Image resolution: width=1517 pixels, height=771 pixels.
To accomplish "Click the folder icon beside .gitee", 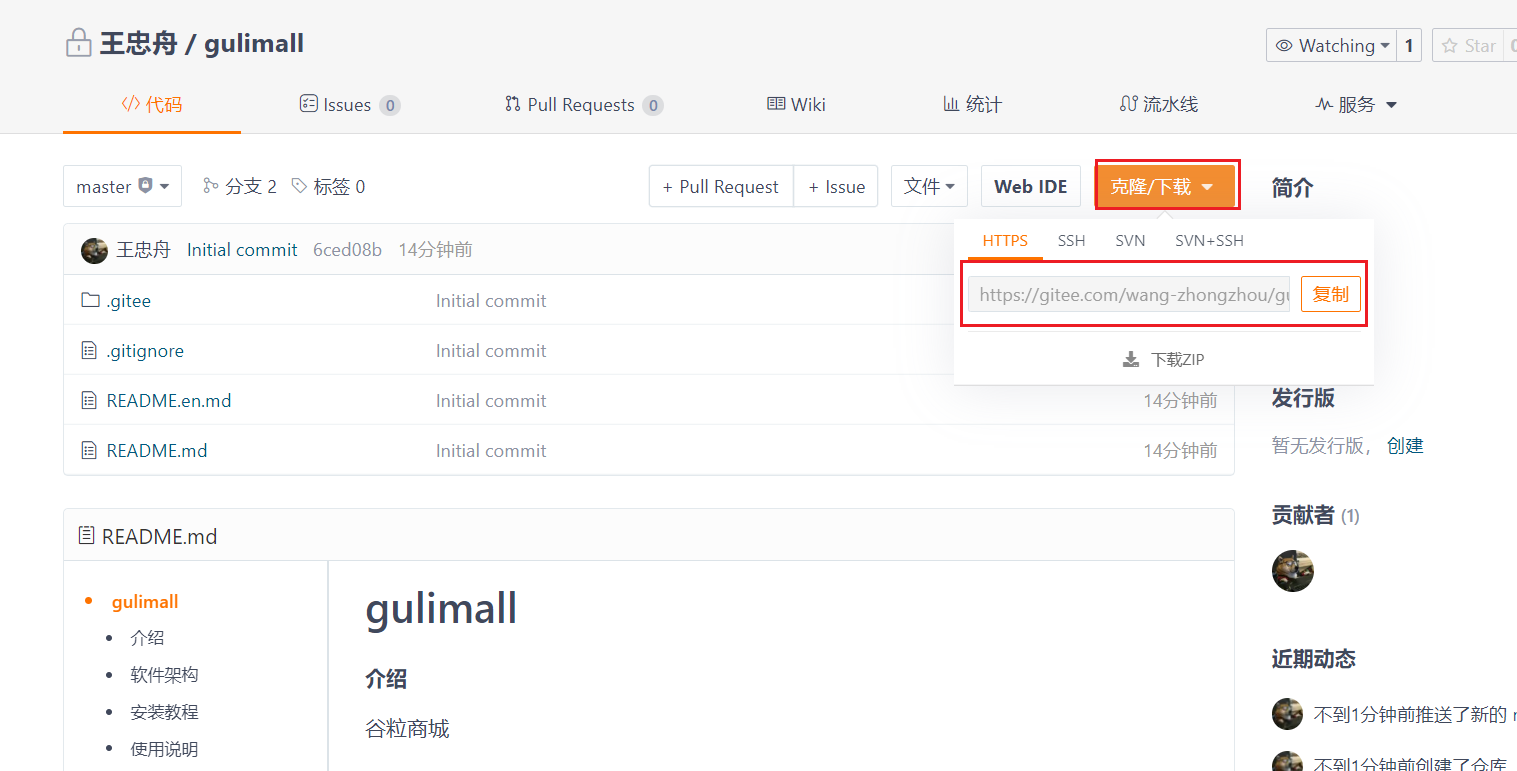I will (90, 300).
